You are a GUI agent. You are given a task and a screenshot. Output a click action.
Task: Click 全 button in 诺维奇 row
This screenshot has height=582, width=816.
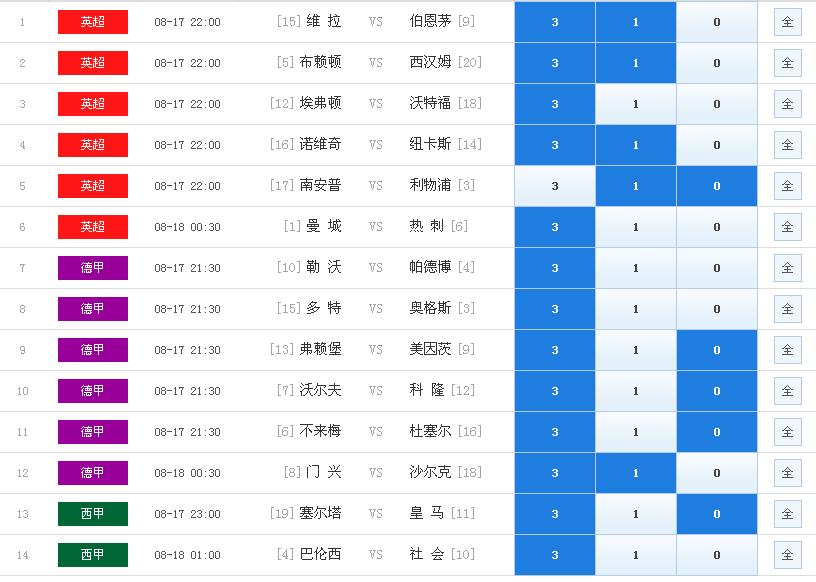(x=787, y=145)
